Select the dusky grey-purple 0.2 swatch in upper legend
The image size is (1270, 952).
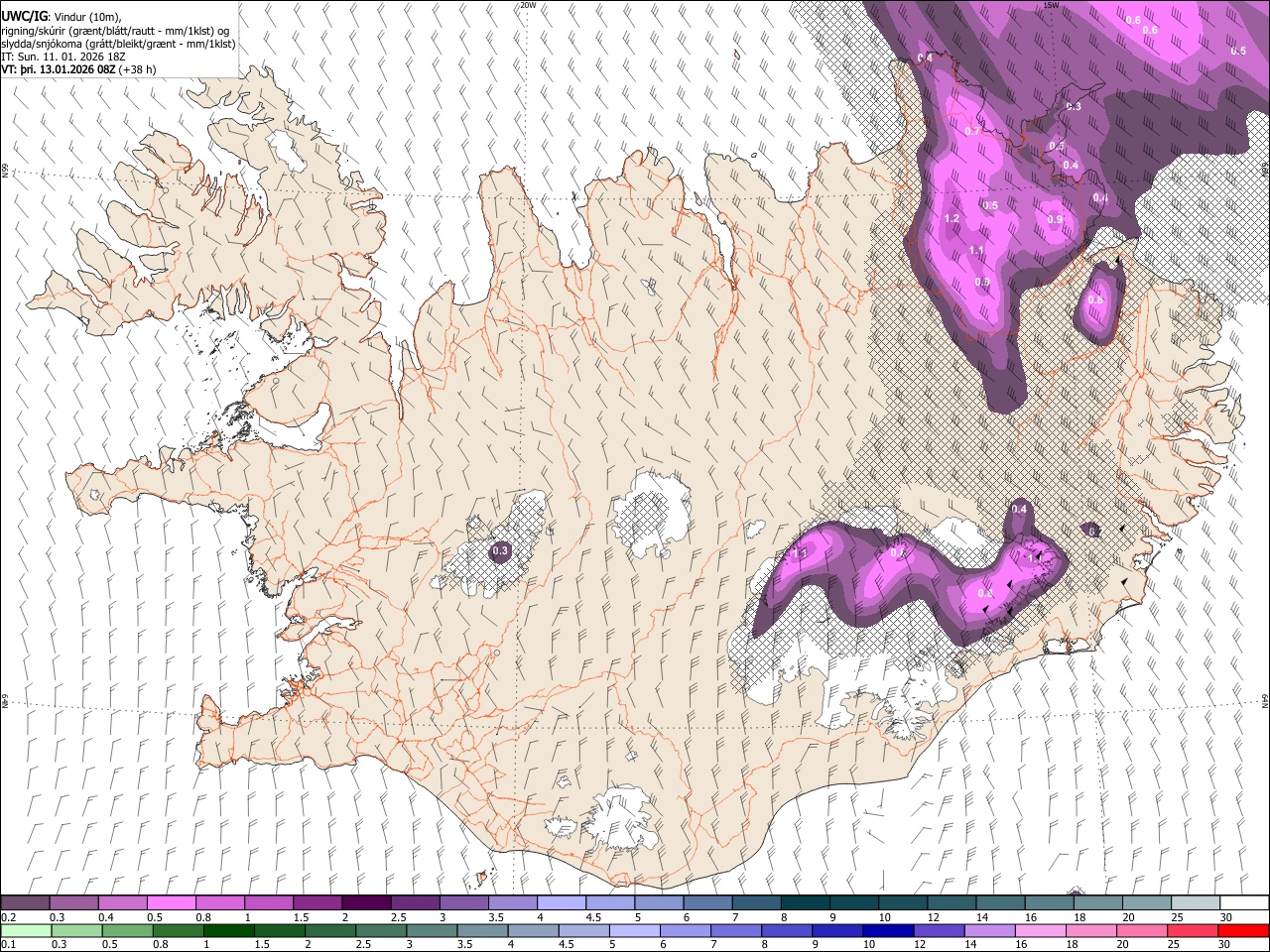[x=25, y=902]
